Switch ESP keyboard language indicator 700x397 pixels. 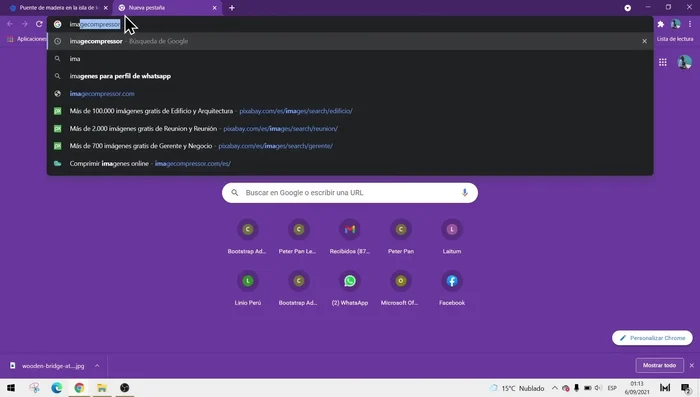(612, 388)
